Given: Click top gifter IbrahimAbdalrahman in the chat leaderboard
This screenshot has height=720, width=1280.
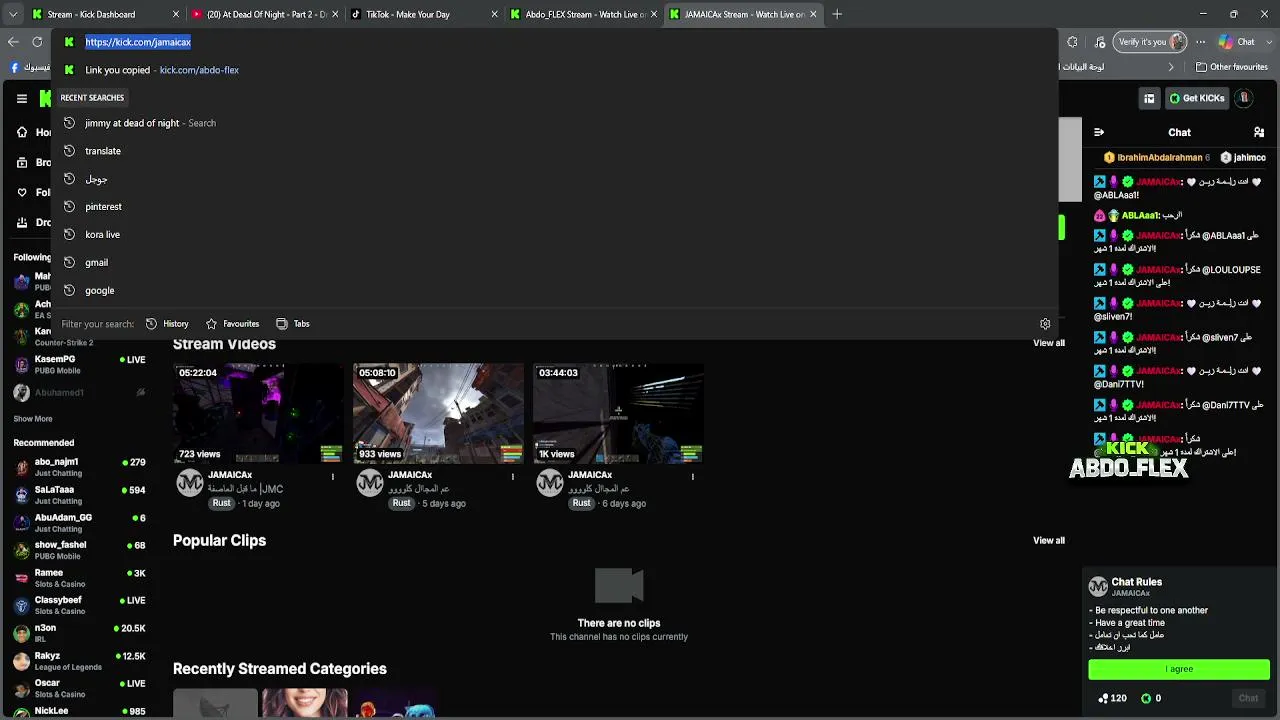Looking at the screenshot, I should point(1157,158).
